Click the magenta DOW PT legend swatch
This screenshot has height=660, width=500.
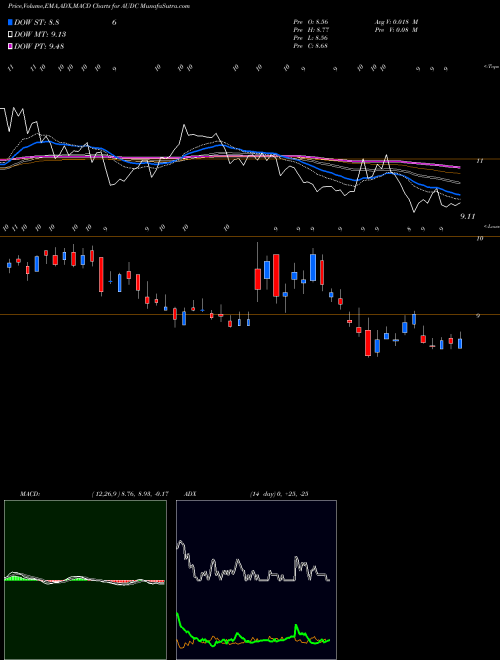11,46
